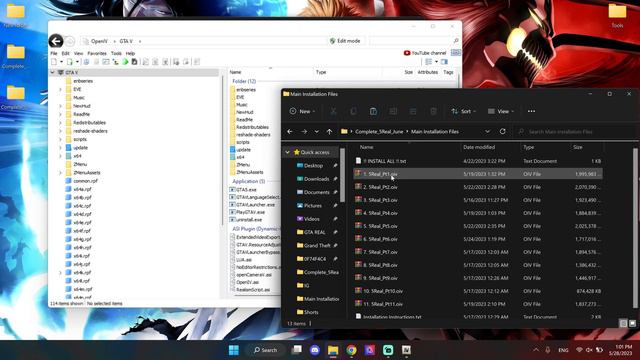Expand the x64 folder in OpenIV tree
Viewport: 640px width, 360px height.
[60, 156]
